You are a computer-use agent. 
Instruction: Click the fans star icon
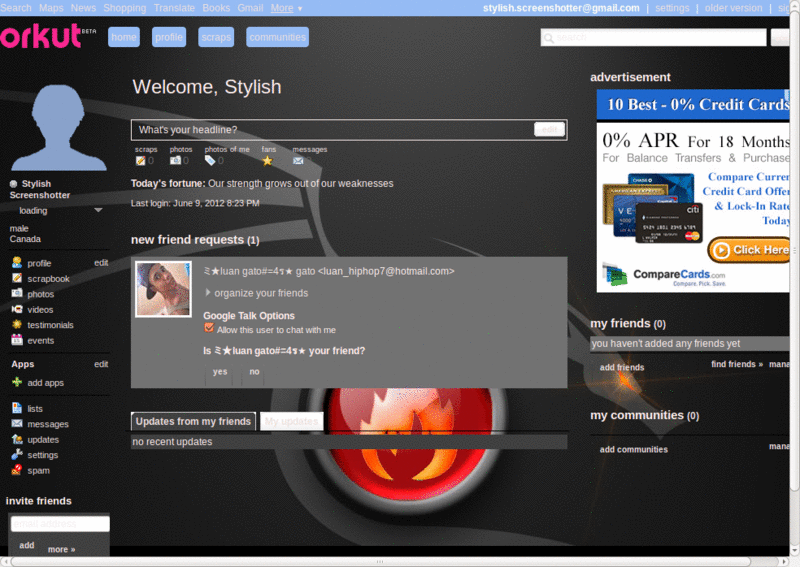coord(267,161)
